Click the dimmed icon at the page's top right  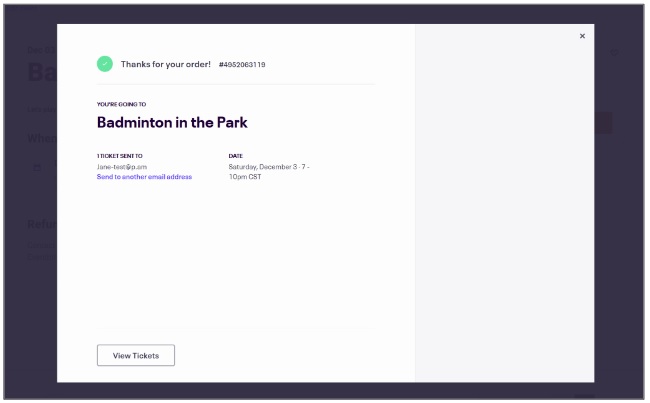pos(613,50)
